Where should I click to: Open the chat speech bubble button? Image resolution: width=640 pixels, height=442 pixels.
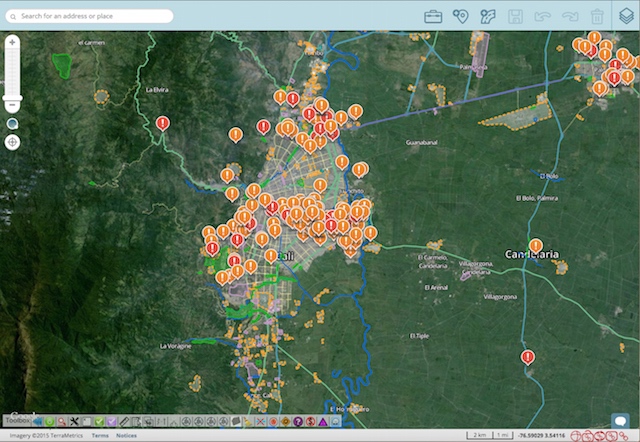pos(620,421)
